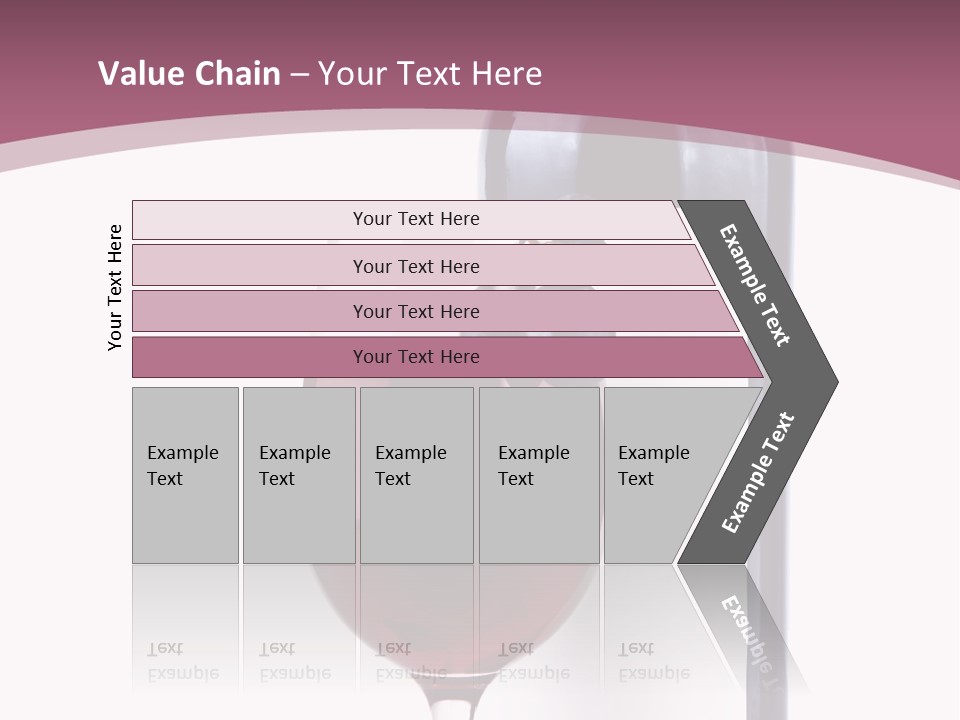Screen dimensions: 960x720
Task: Select the first gray "Example Text" box
Action: click(x=185, y=475)
